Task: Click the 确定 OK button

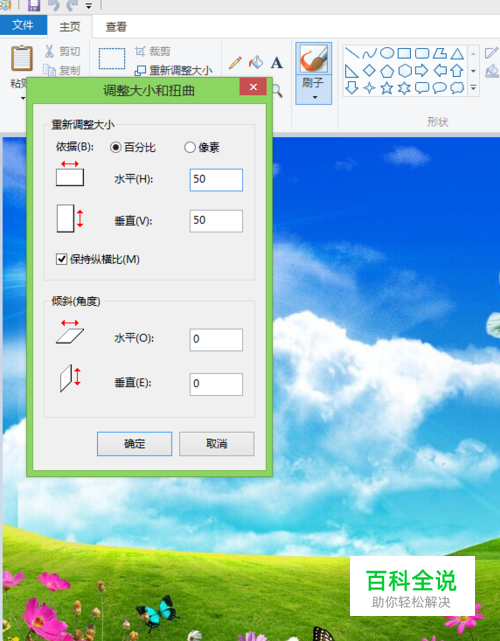Action: [x=135, y=444]
